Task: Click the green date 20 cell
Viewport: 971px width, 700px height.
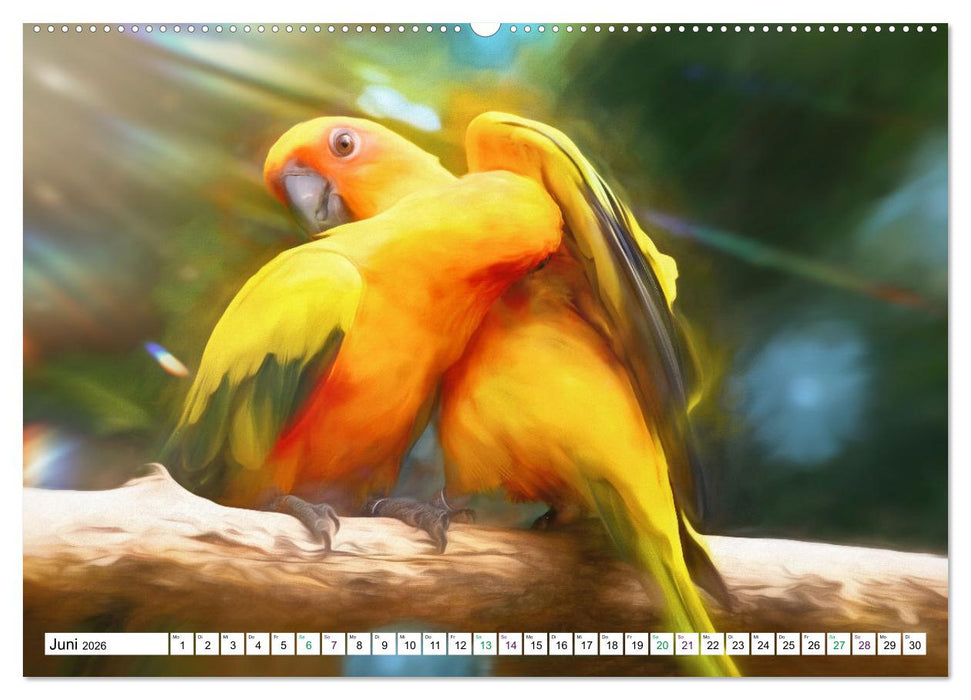Action: click(660, 643)
